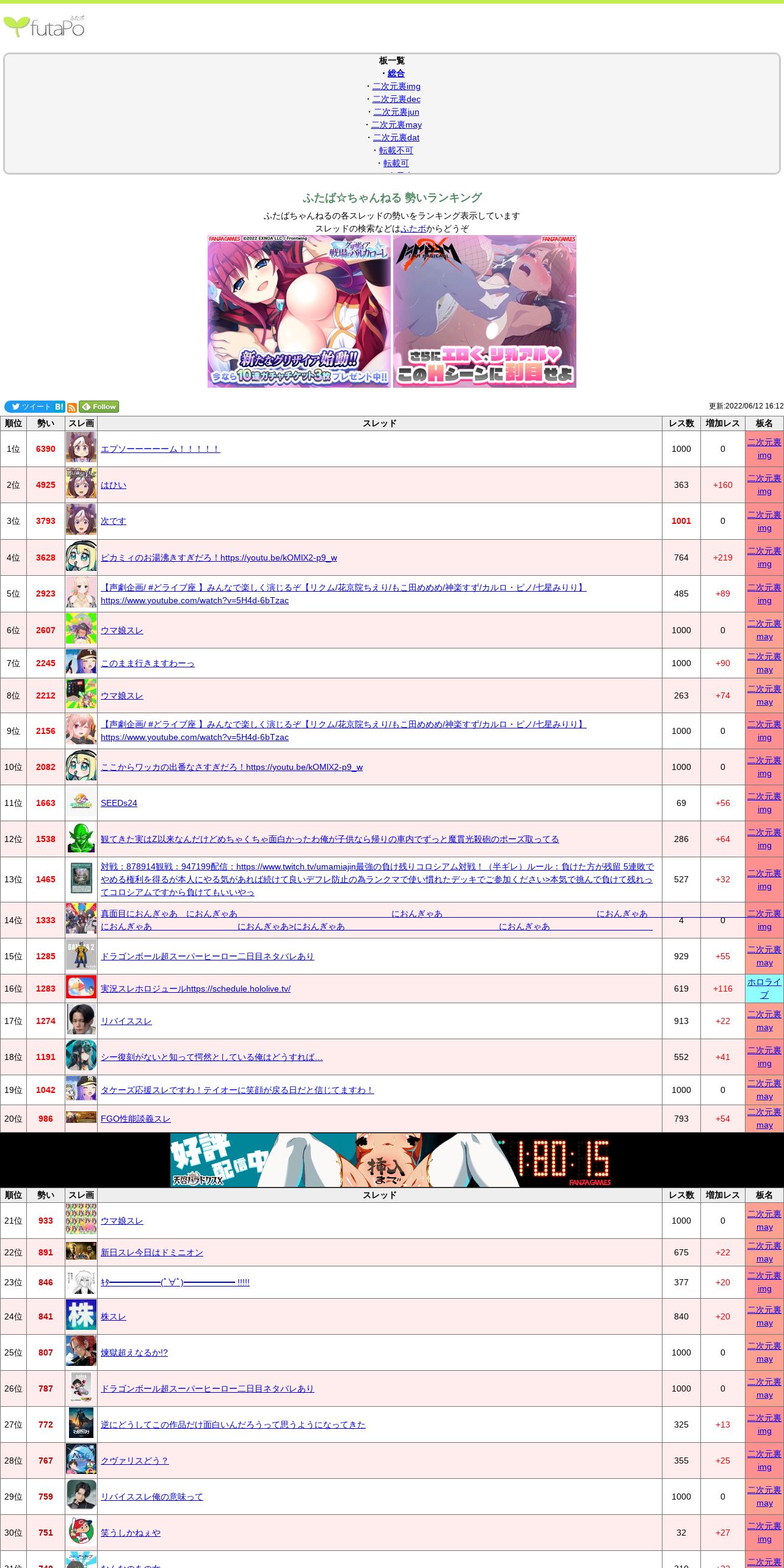
Task: Click the left FANZA GAMES Grisaia banner
Action: 299,311
